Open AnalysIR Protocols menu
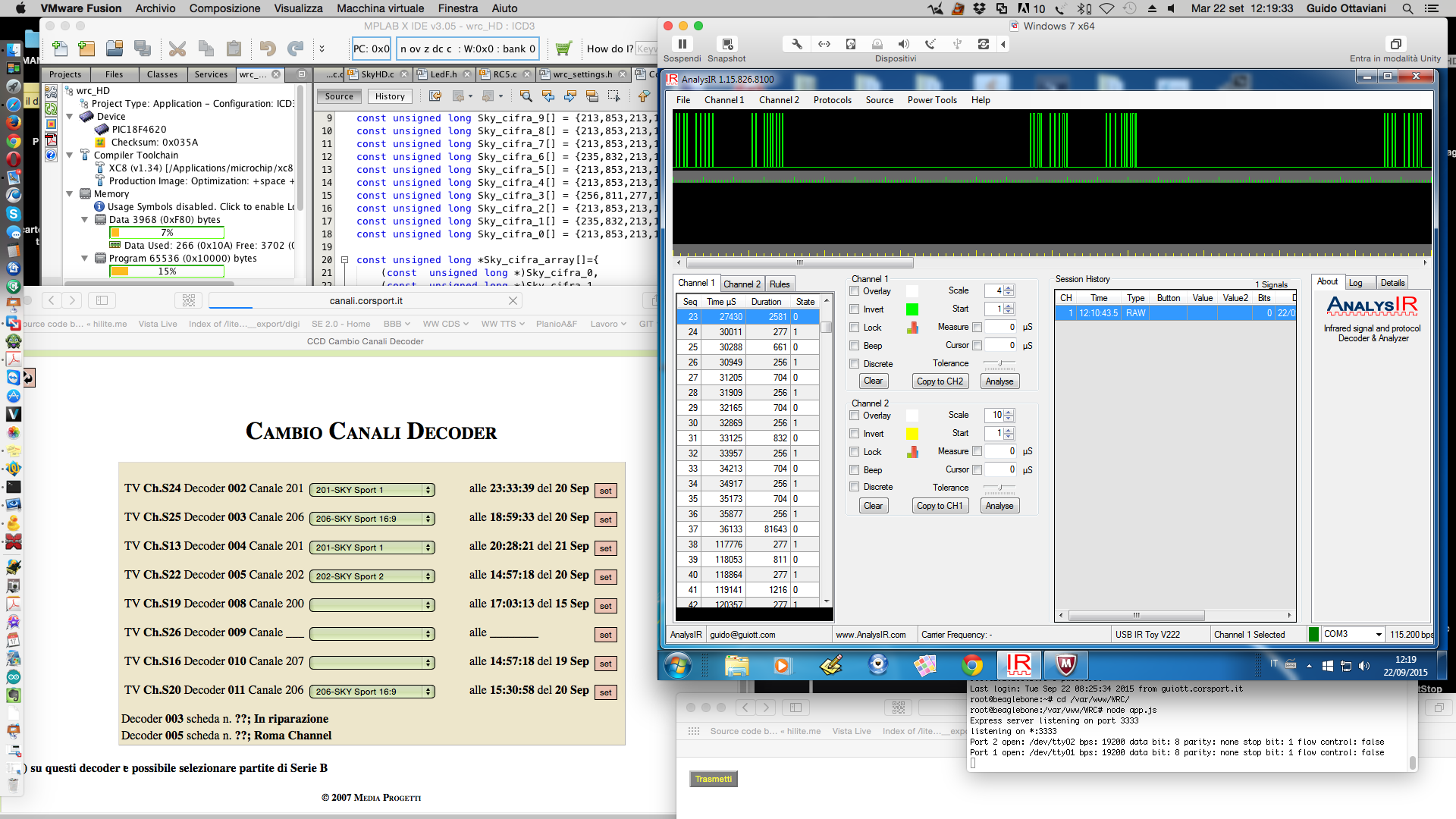This screenshot has height=819, width=1456. 832,100
